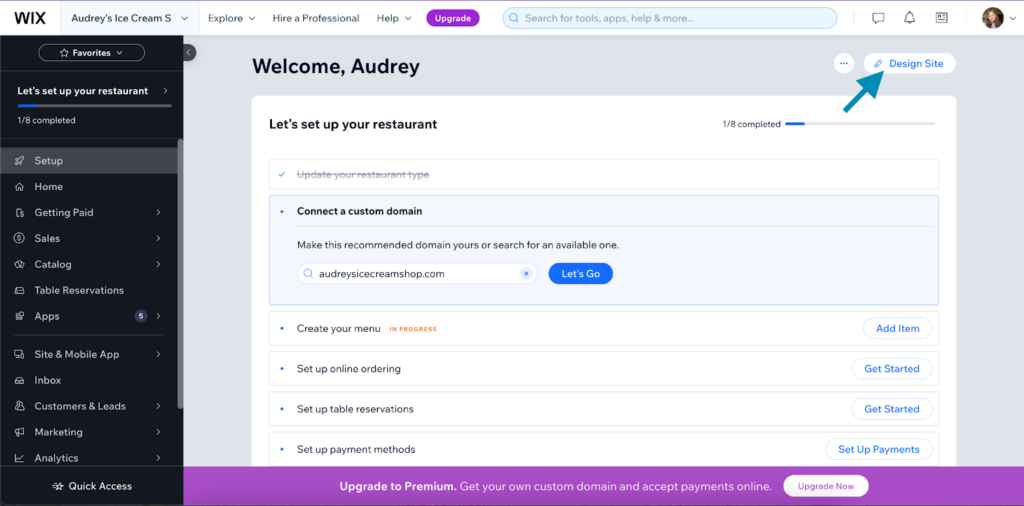Image resolution: width=1024 pixels, height=506 pixels.
Task: Open the Favorites dropdown in sidebar
Action: click(x=91, y=53)
